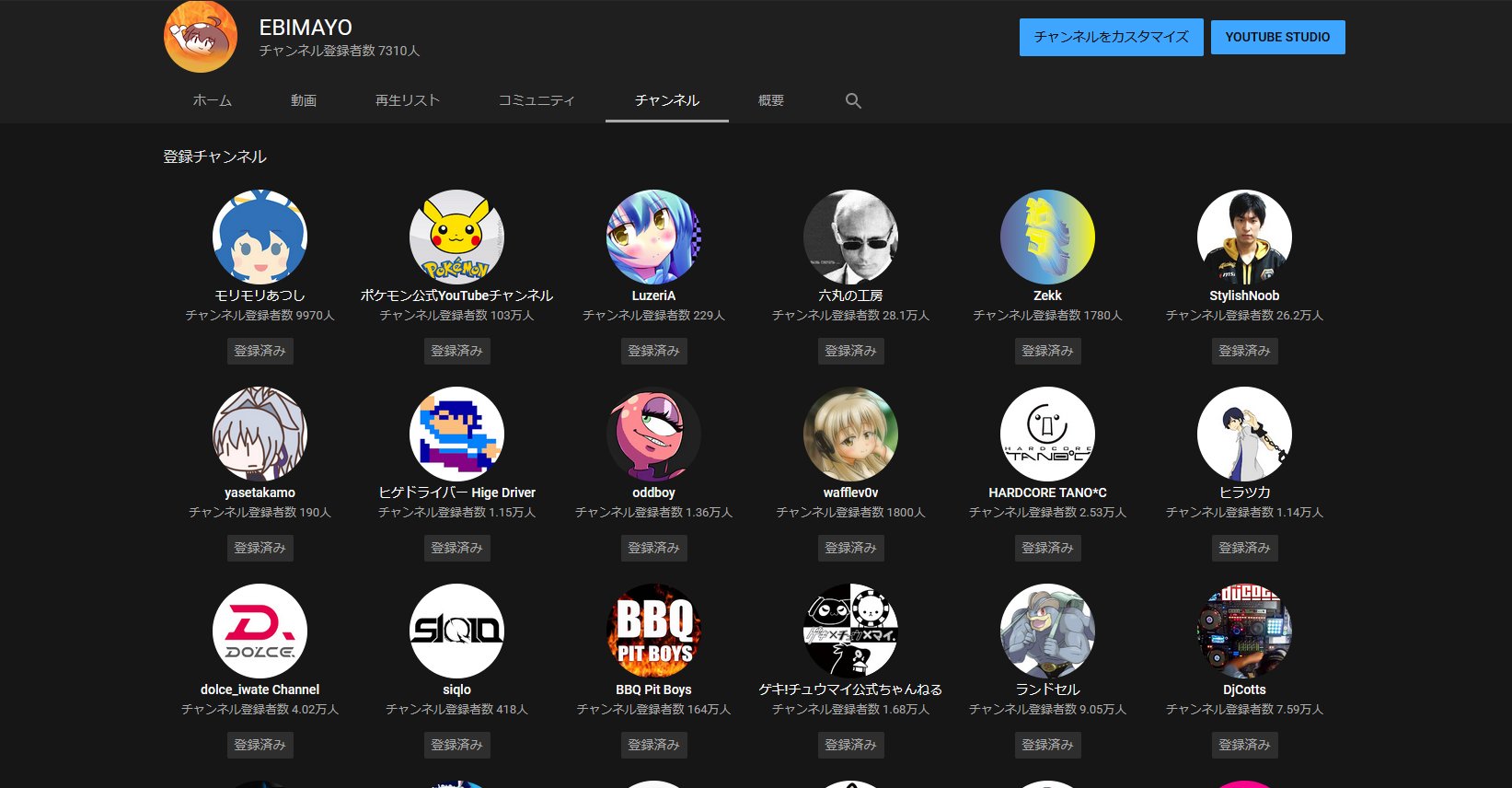Screen dimensions: 1512x788
Task: Open YOUTUBE STUDIO button
Action: [1277, 37]
